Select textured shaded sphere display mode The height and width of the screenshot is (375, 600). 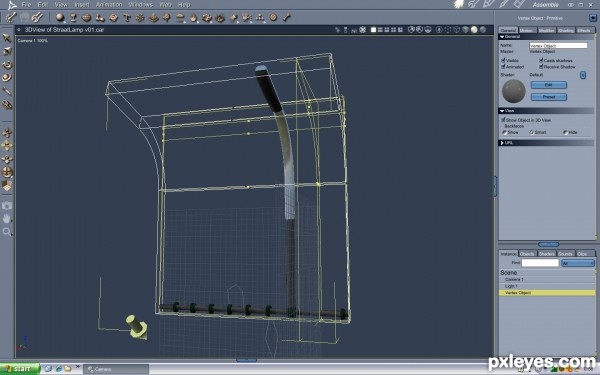483,29
